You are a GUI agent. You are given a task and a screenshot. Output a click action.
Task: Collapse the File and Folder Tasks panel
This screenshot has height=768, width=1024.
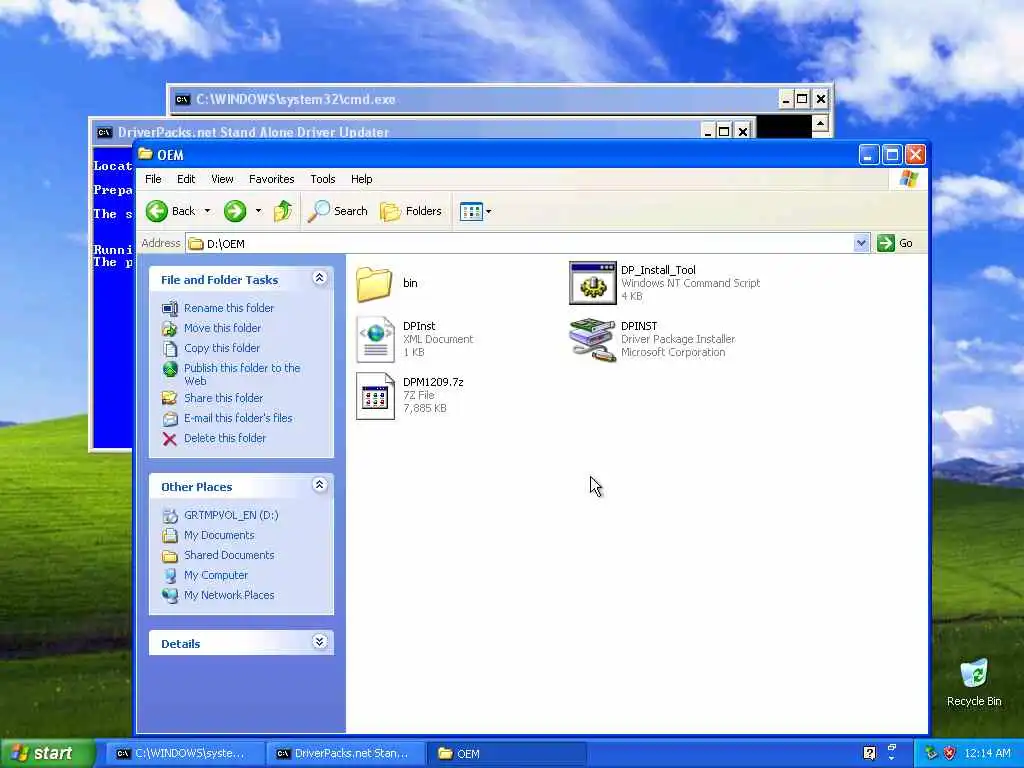(319, 279)
